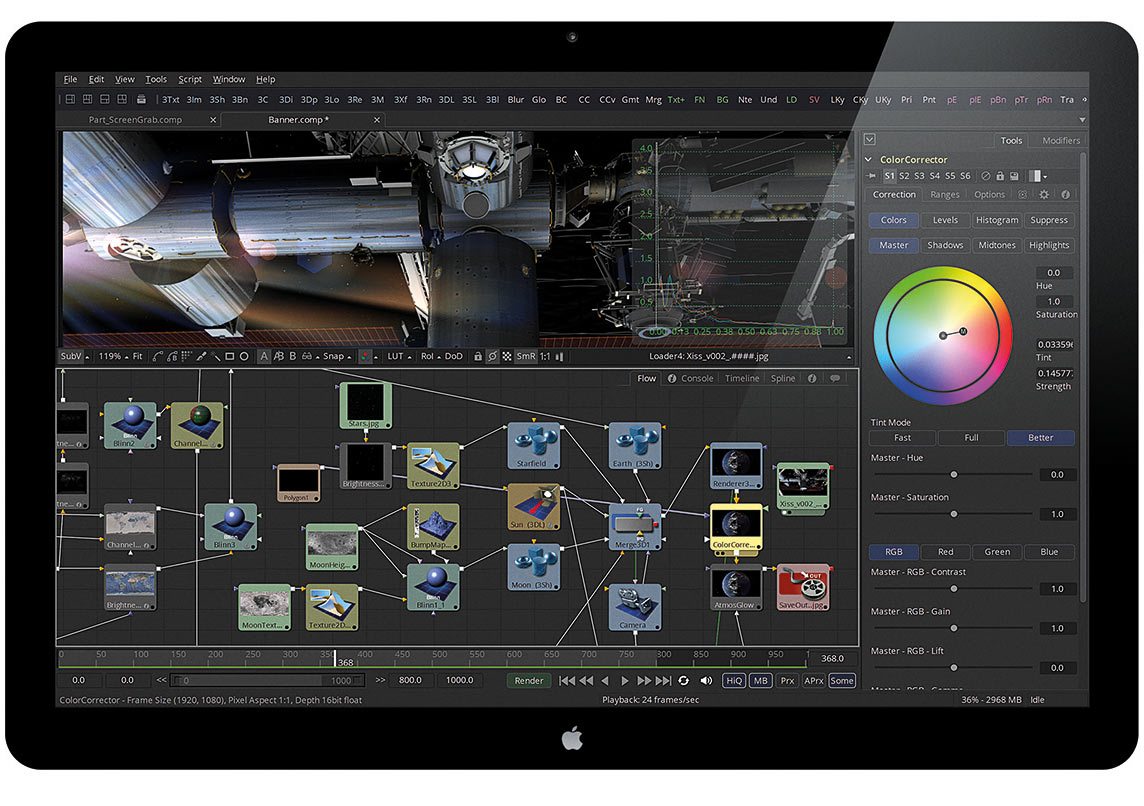Viewport: 1144px width, 806px height.
Task: Click the Master - Saturation slider handle
Action: 953,514
